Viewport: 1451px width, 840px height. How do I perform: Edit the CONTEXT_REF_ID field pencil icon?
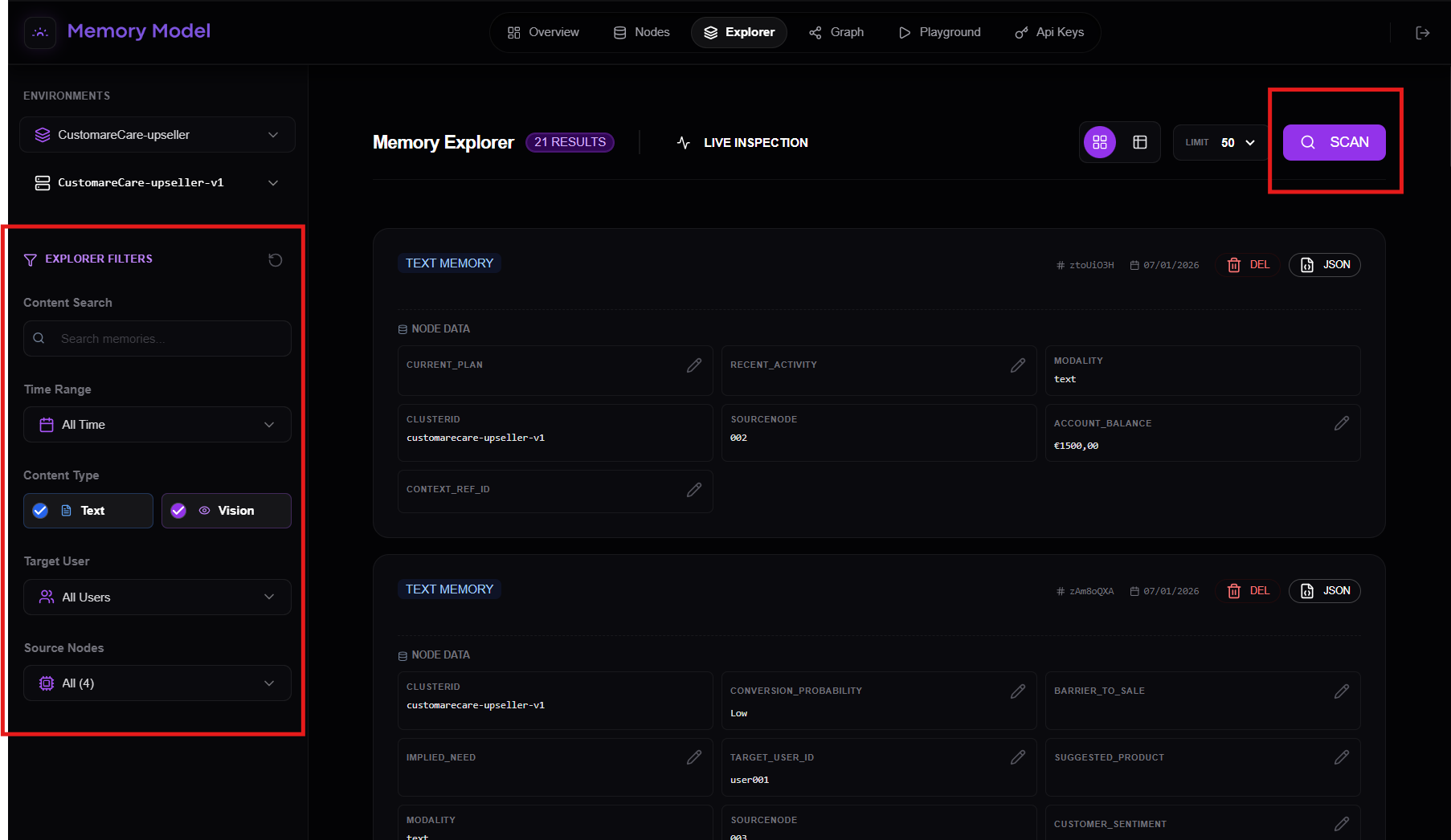pyautogui.click(x=694, y=490)
